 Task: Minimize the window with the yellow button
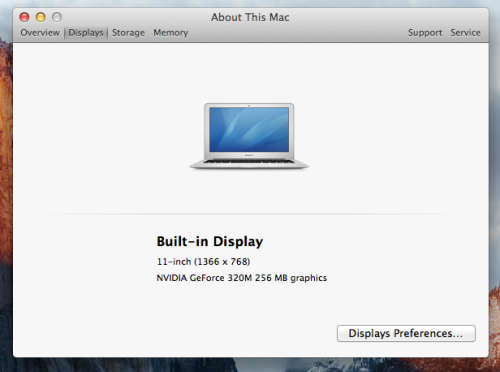point(41,17)
